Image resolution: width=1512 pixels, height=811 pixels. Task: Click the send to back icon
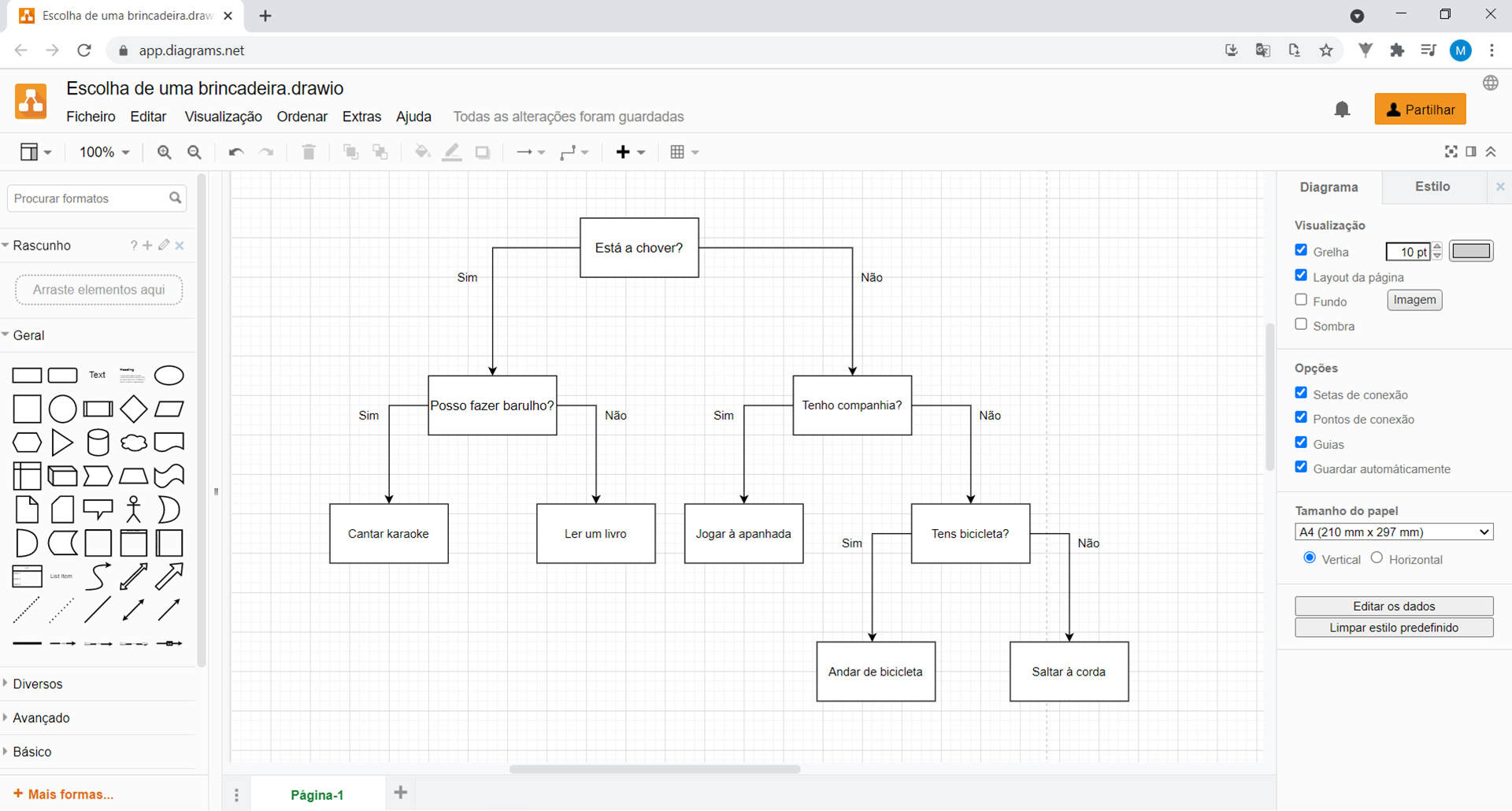tap(380, 152)
